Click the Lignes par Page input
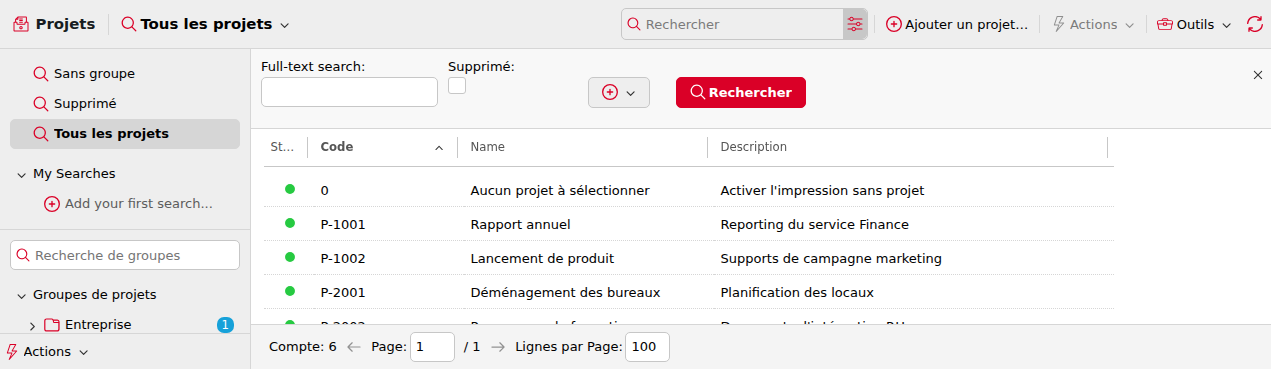The height and width of the screenshot is (369, 1271). click(647, 347)
